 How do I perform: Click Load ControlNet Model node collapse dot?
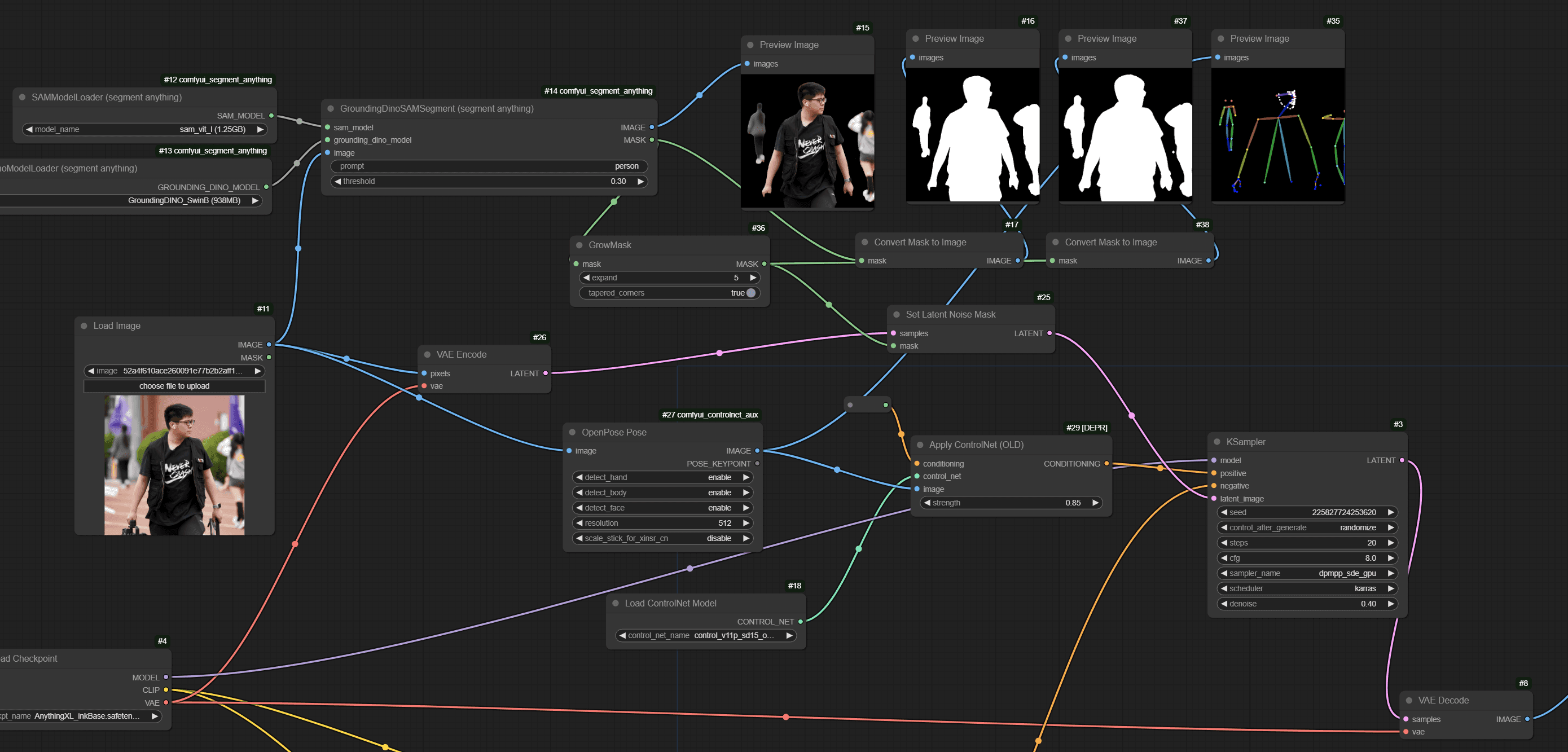[616, 603]
